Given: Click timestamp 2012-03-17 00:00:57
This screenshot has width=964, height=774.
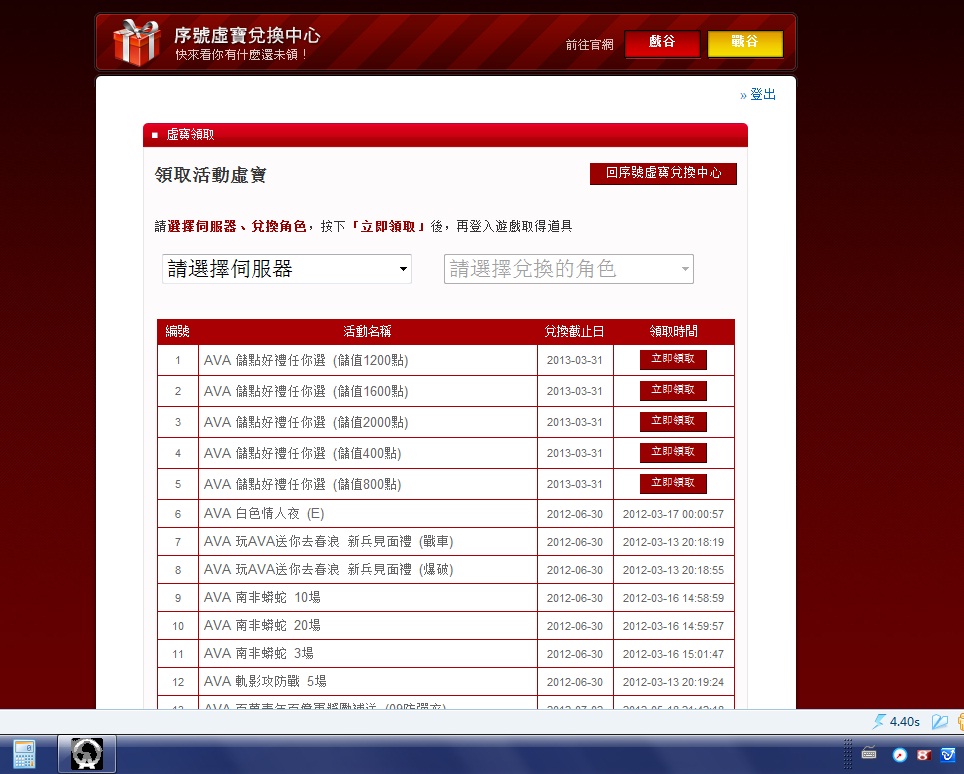Looking at the screenshot, I should point(673,514).
